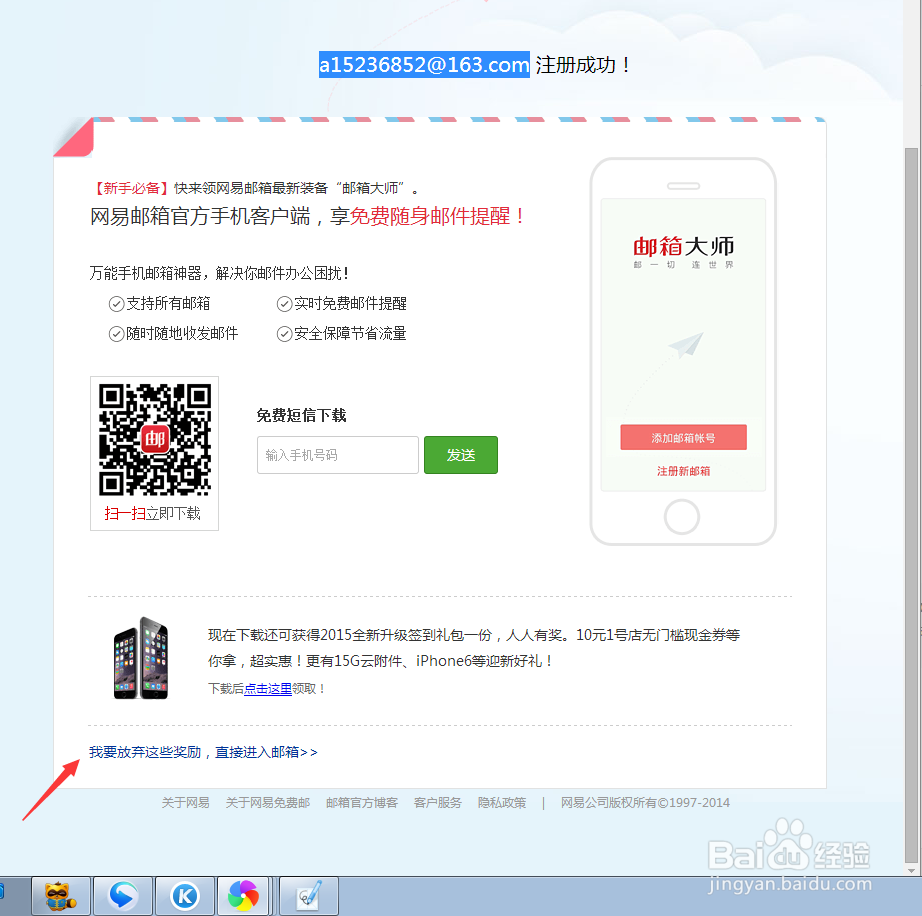The image size is (922, 916).
Task: Open the 关于网易 footer link
Action: tap(185, 803)
